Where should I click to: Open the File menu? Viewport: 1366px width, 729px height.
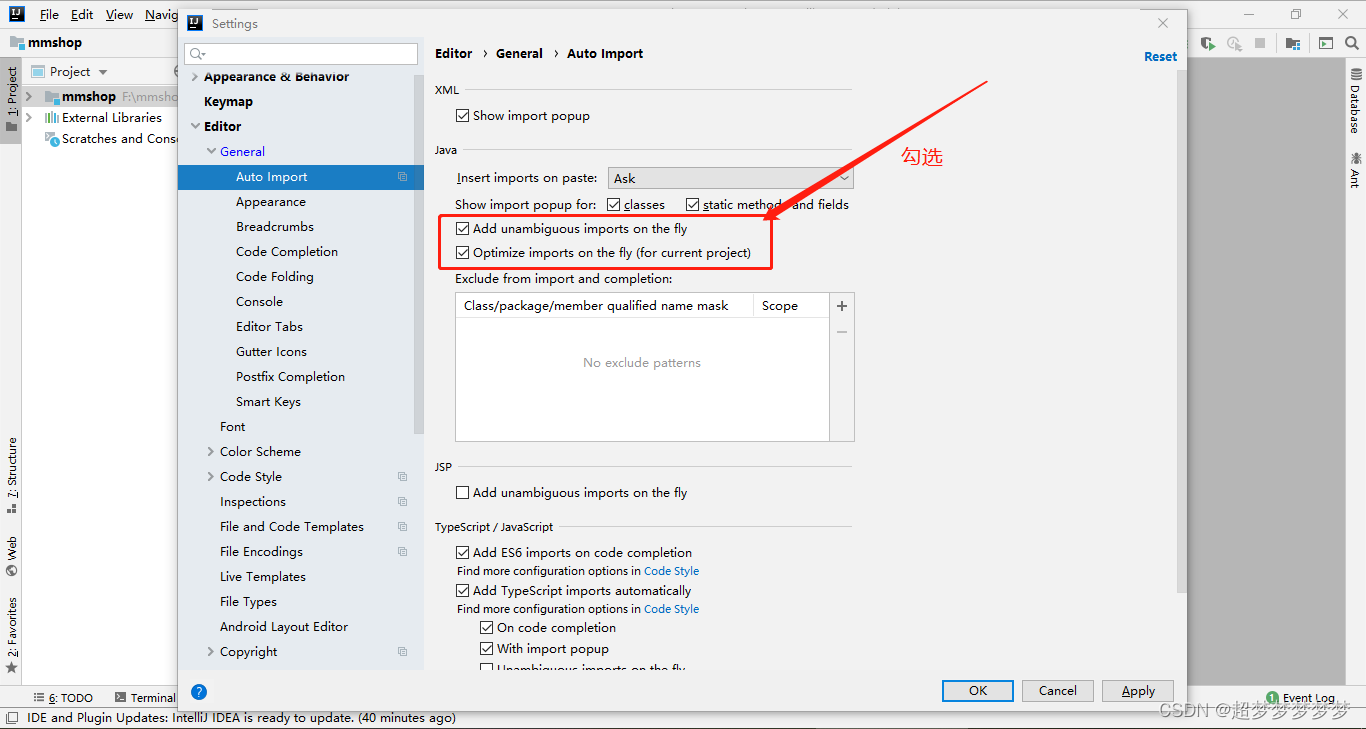coord(49,15)
